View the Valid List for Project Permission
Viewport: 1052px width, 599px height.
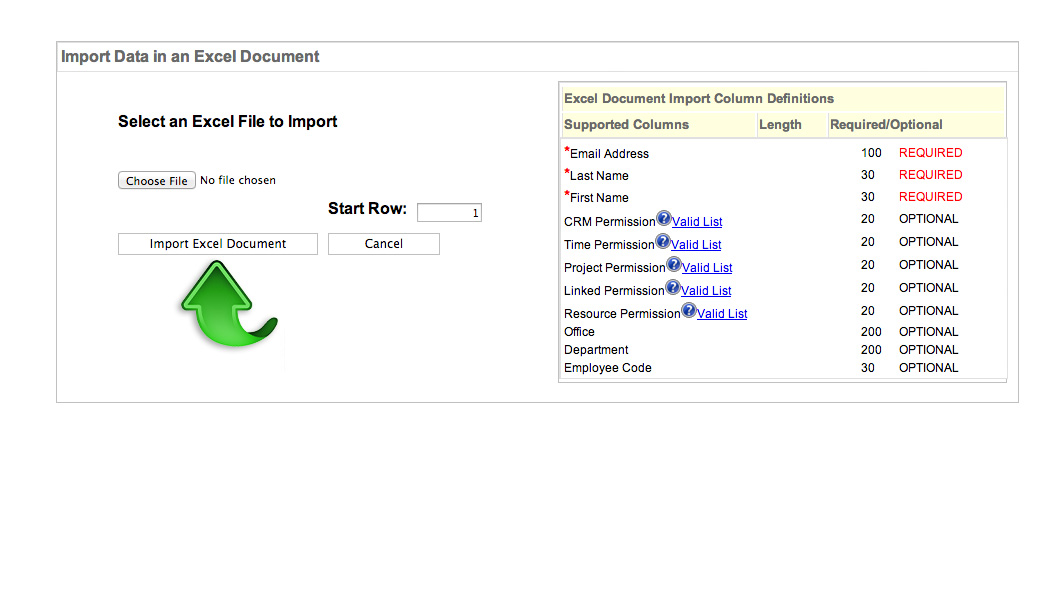click(x=707, y=268)
